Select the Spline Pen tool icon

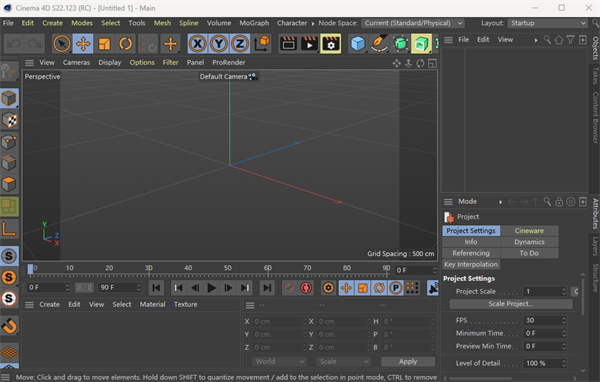379,44
